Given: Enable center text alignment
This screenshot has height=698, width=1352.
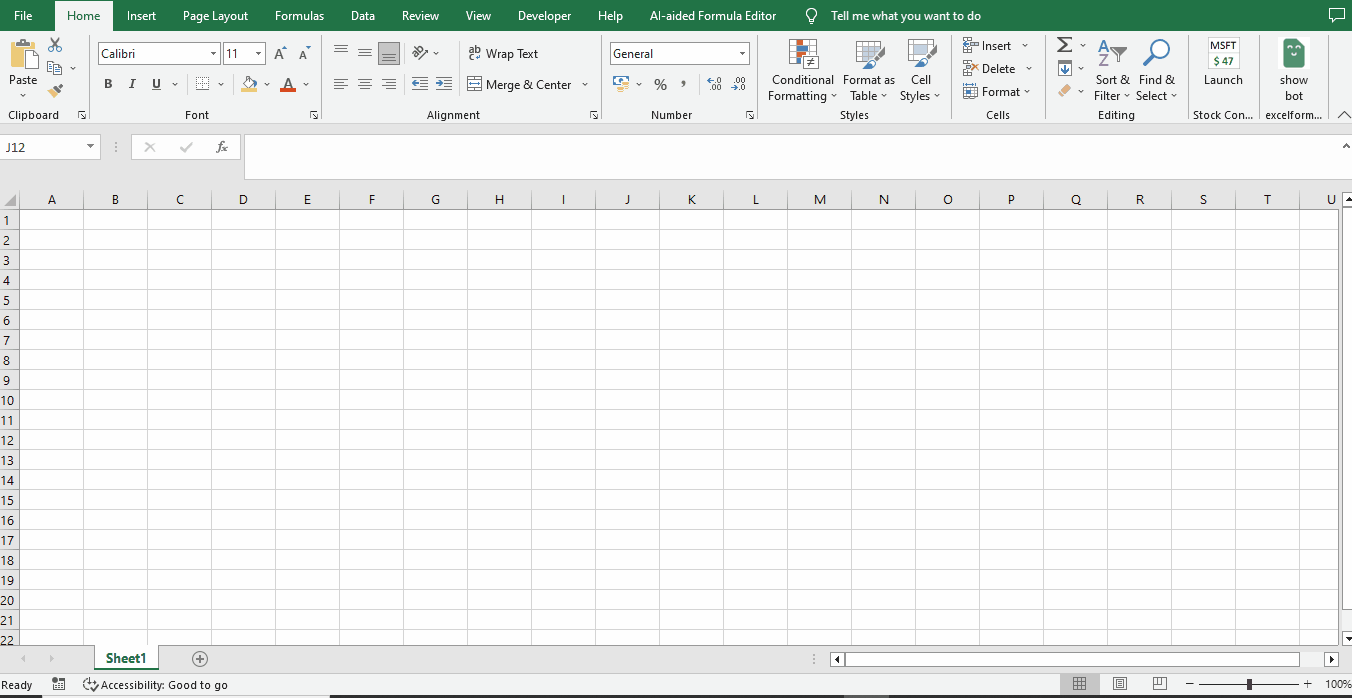Looking at the screenshot, I should click(x=364, y=84).
